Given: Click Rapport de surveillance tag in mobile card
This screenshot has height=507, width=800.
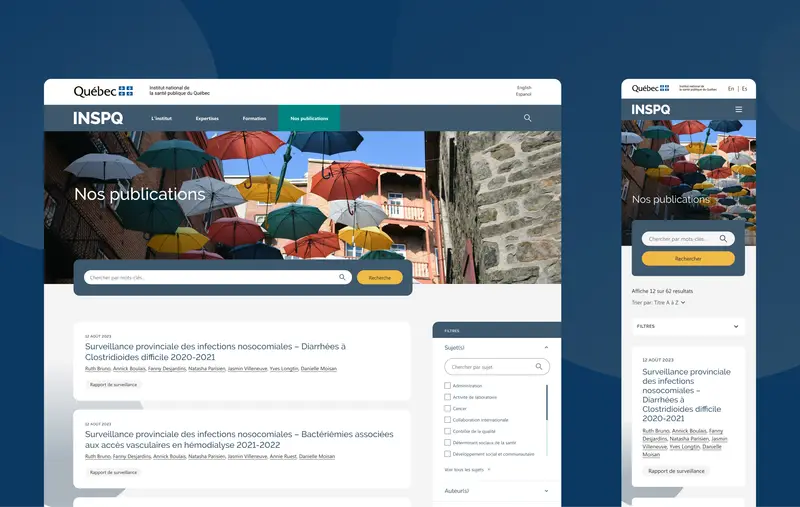Looking at the screenshot, I should (676, 471).
